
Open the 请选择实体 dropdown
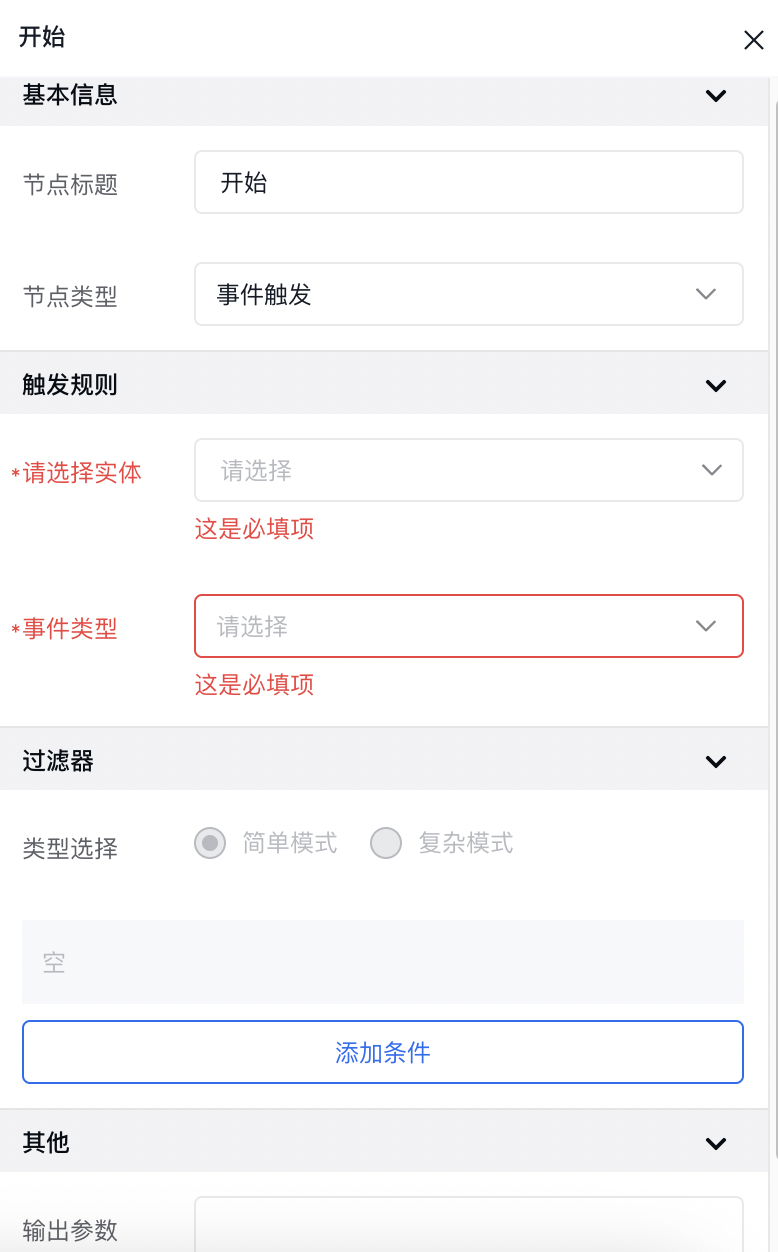[x=468, y=470]
